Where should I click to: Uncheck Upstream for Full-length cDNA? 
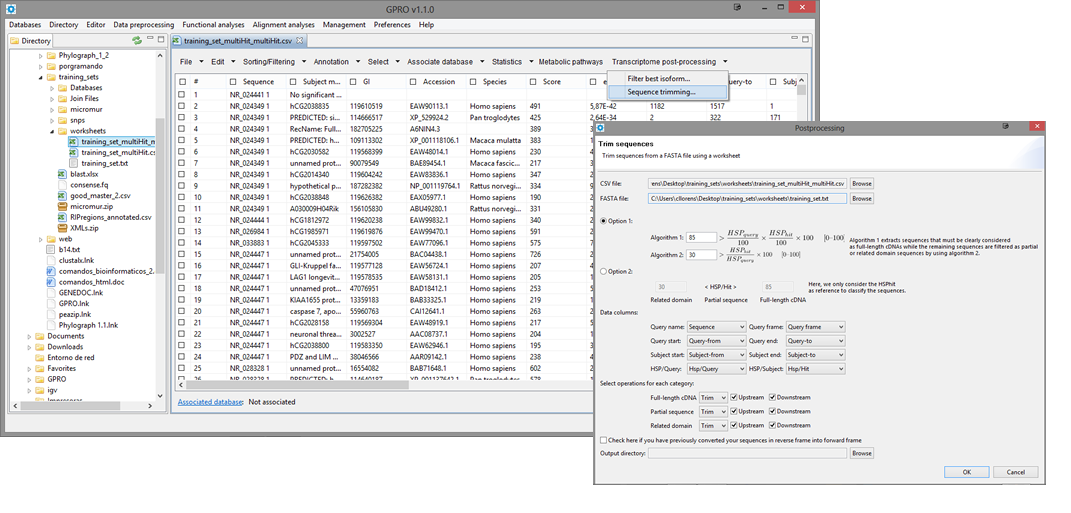[x=735, y=397]
